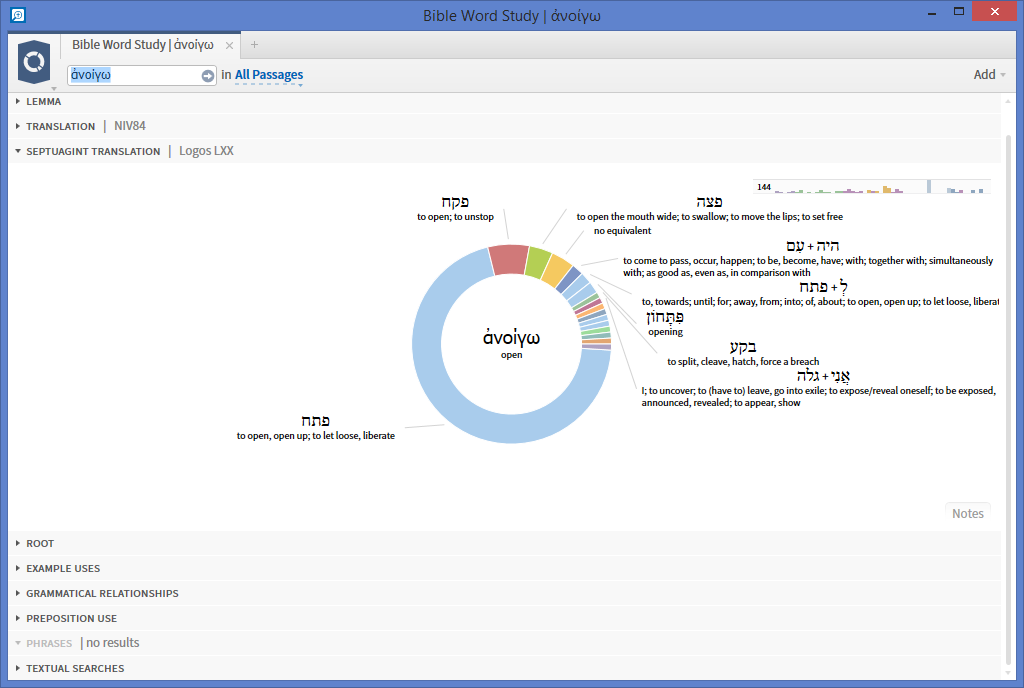Click the פקח Hebrew label
The width and height of the screenshot is (1024, 688).
click(x=455, y=202)
